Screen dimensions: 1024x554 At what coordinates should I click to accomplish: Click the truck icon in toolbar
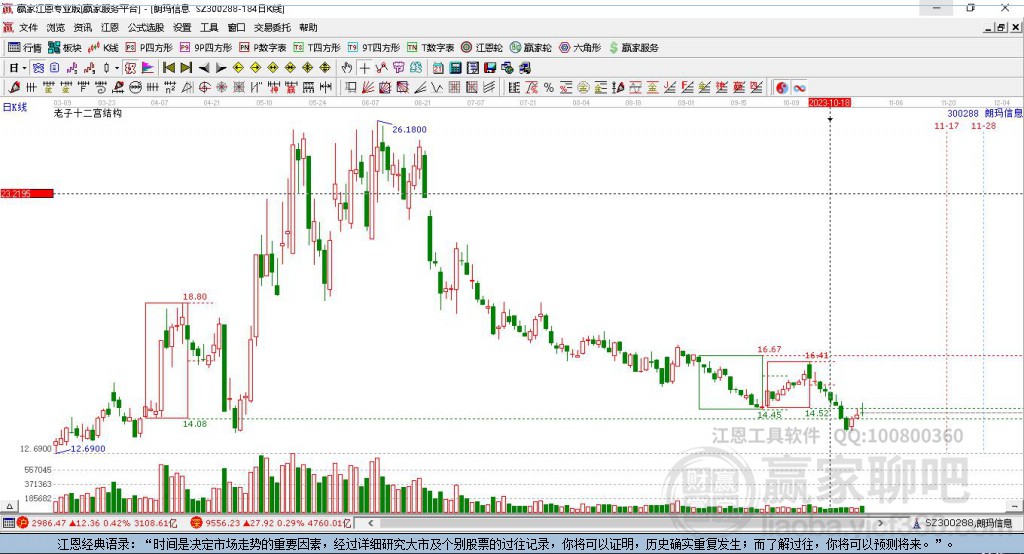coord(524,68)
